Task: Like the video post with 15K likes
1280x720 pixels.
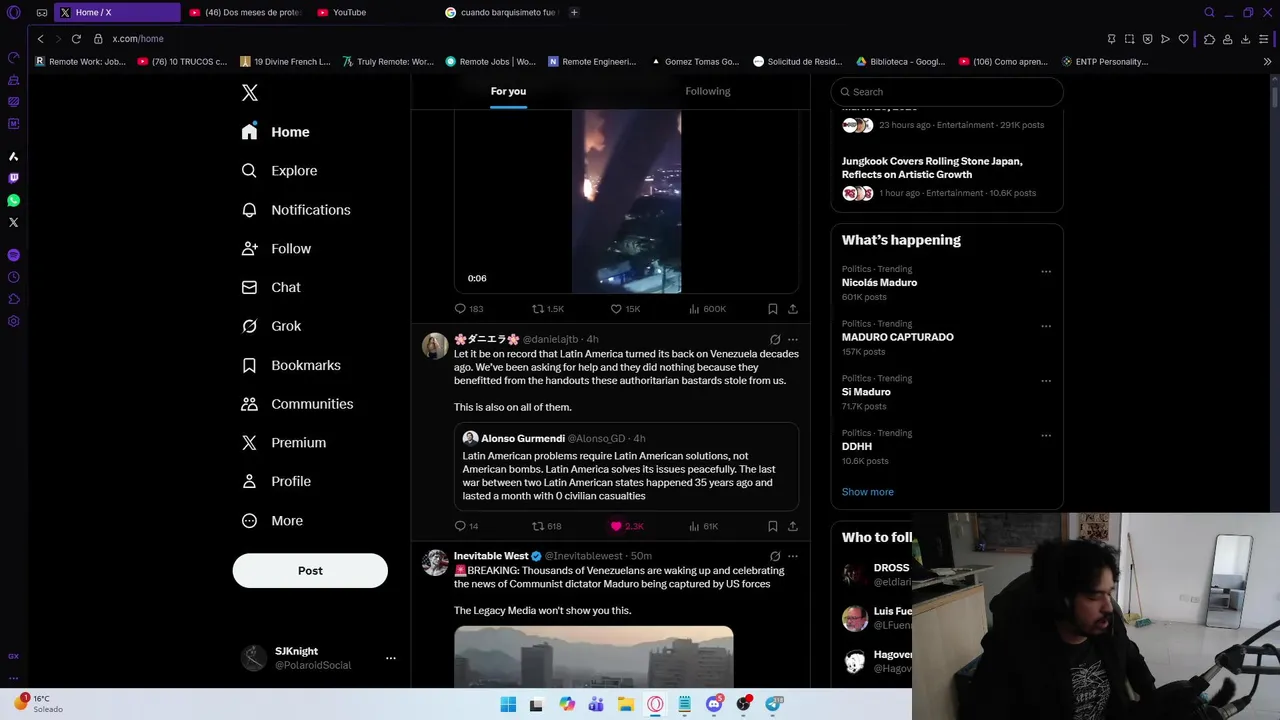Action: pos(626,309)
